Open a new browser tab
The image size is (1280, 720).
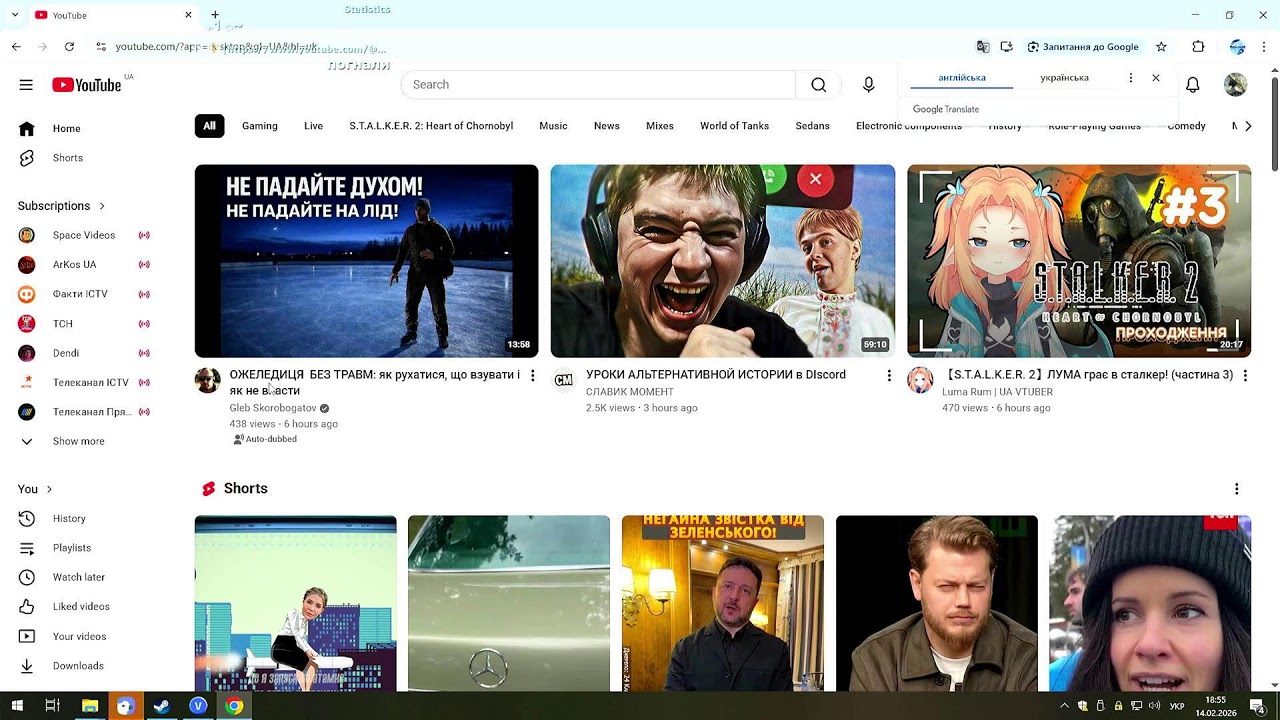tap(215, 15)
